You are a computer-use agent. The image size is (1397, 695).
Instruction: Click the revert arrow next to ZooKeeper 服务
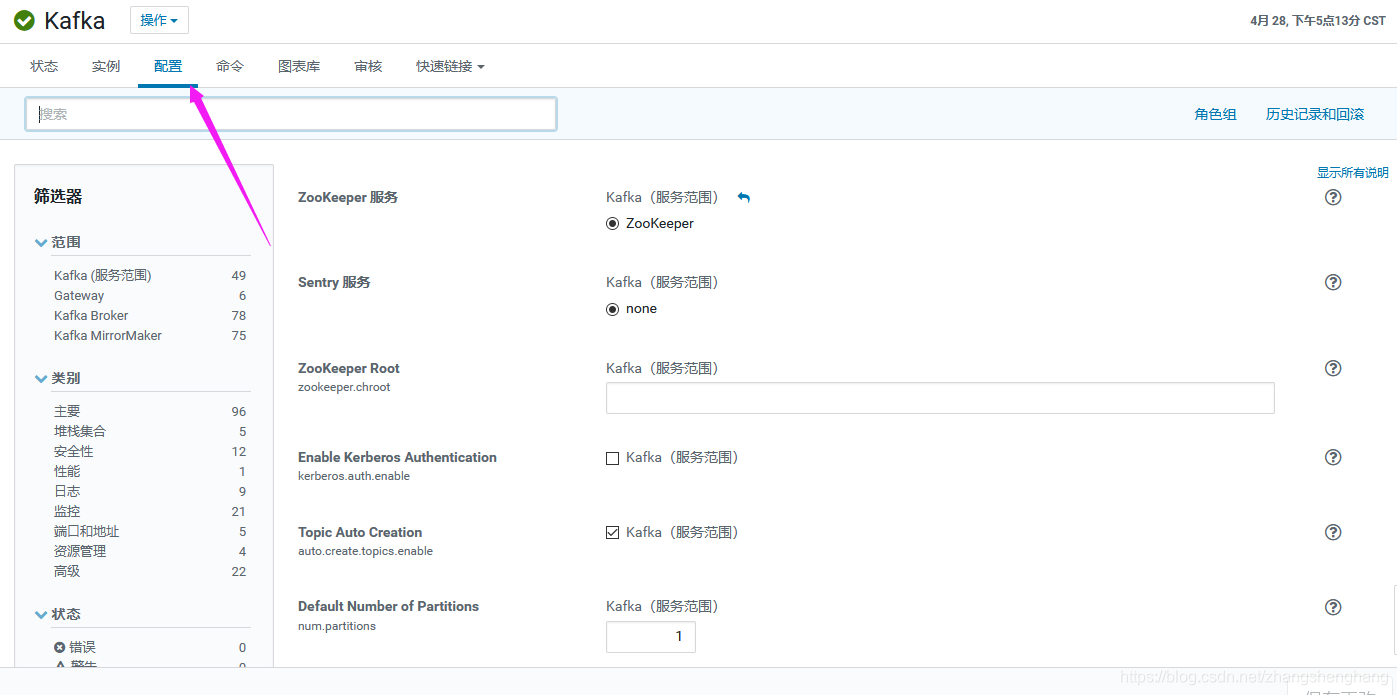point(744,197)
